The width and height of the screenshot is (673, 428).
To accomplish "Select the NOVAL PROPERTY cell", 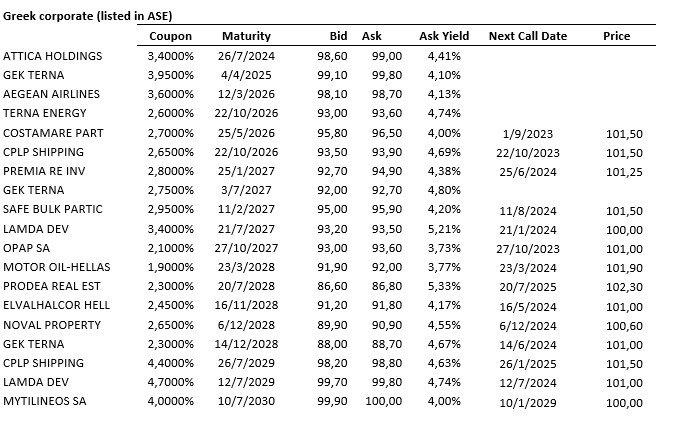I will 51,325.
